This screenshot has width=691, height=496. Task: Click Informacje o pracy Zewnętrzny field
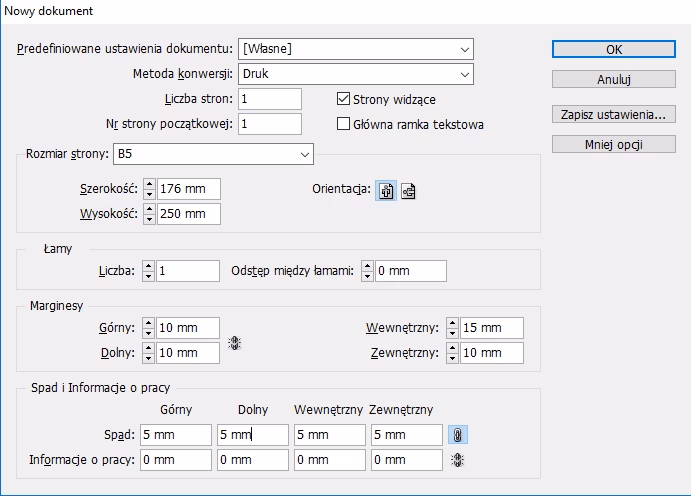[407, 460]
